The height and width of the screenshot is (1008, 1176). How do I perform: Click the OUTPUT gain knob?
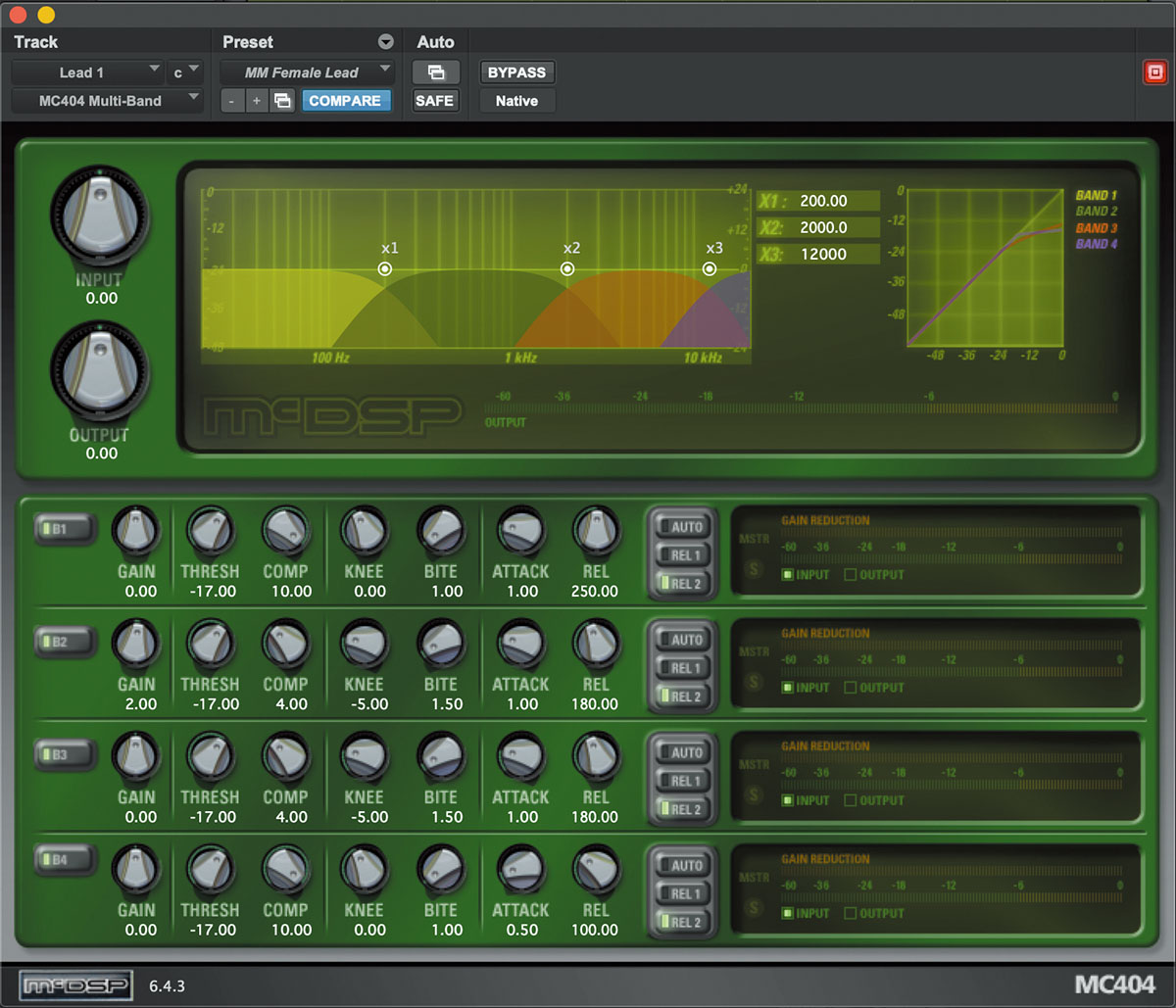(x=99, y=369)
